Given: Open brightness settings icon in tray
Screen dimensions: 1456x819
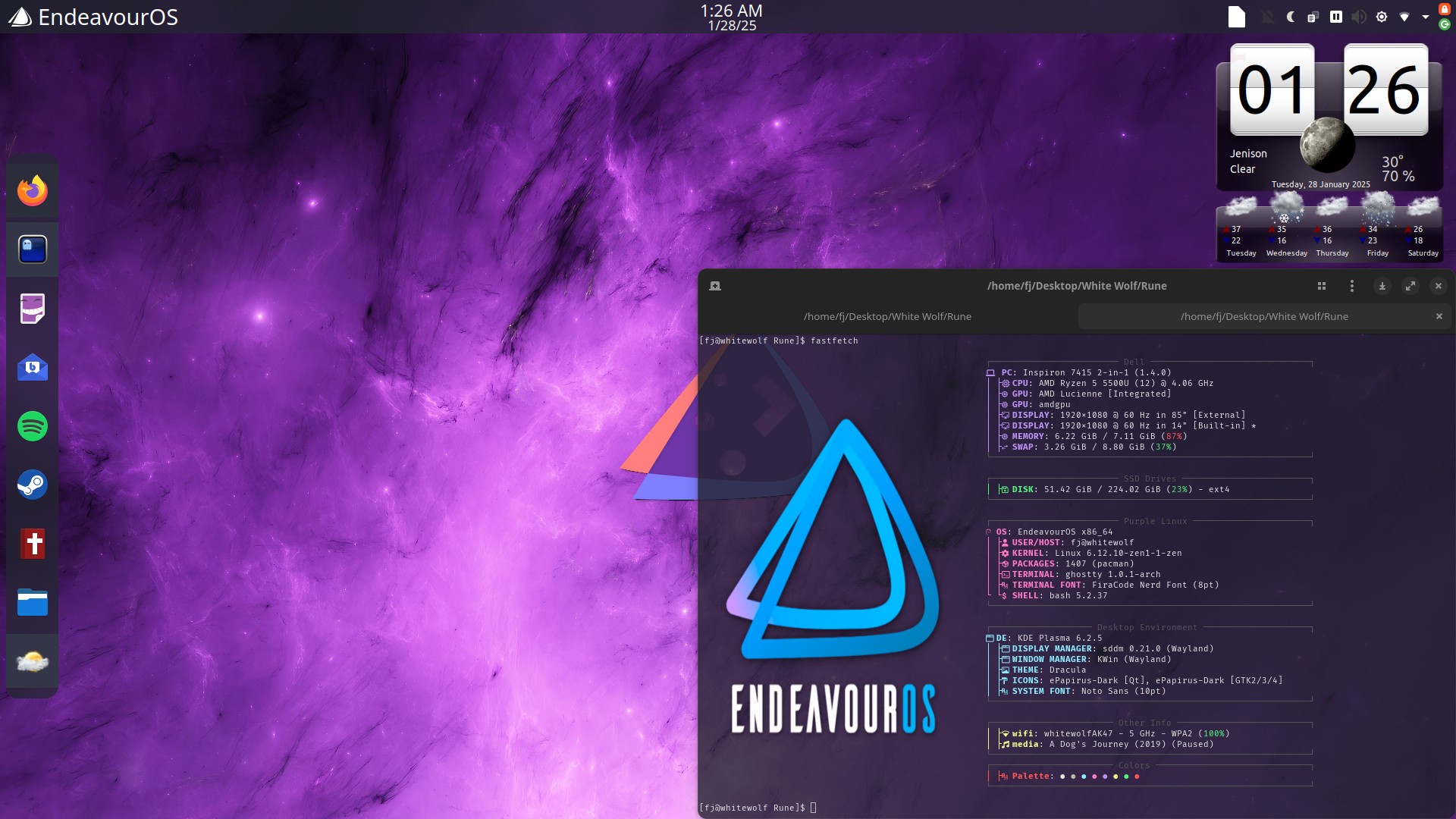Looking at the screenshot, I should [1381, 17].
